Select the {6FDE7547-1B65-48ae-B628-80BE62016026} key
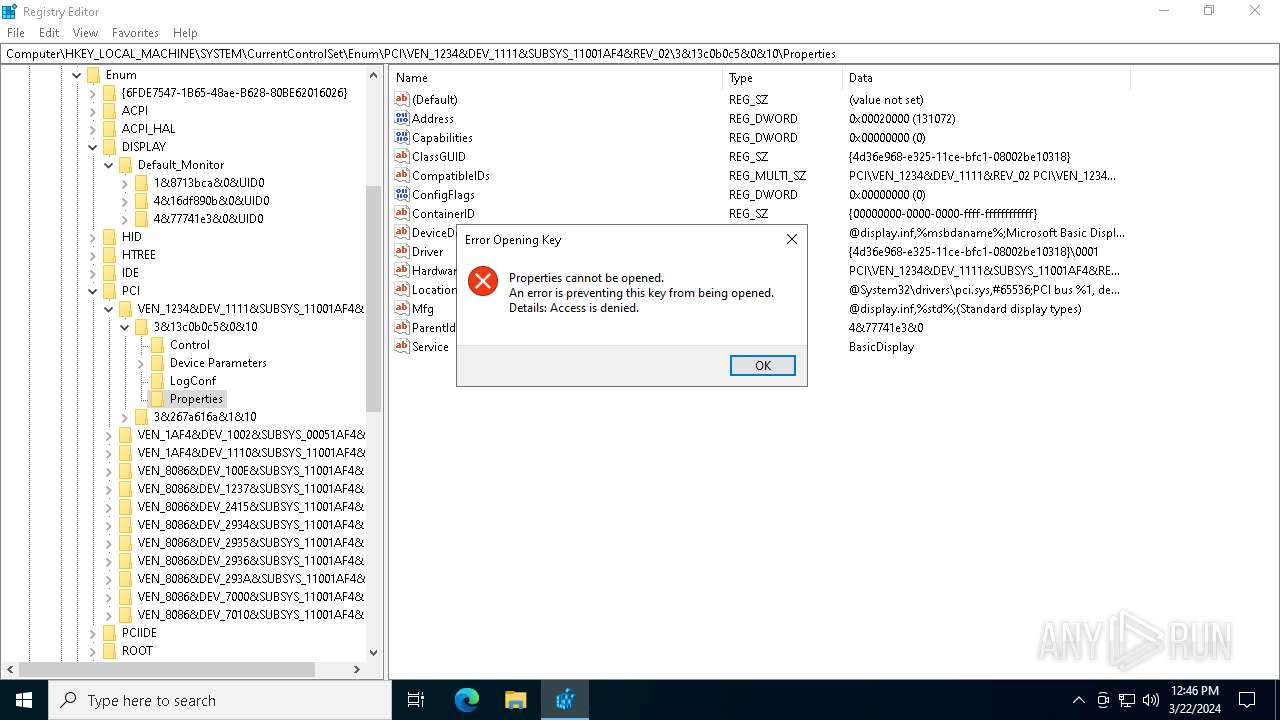 point(234,93)
